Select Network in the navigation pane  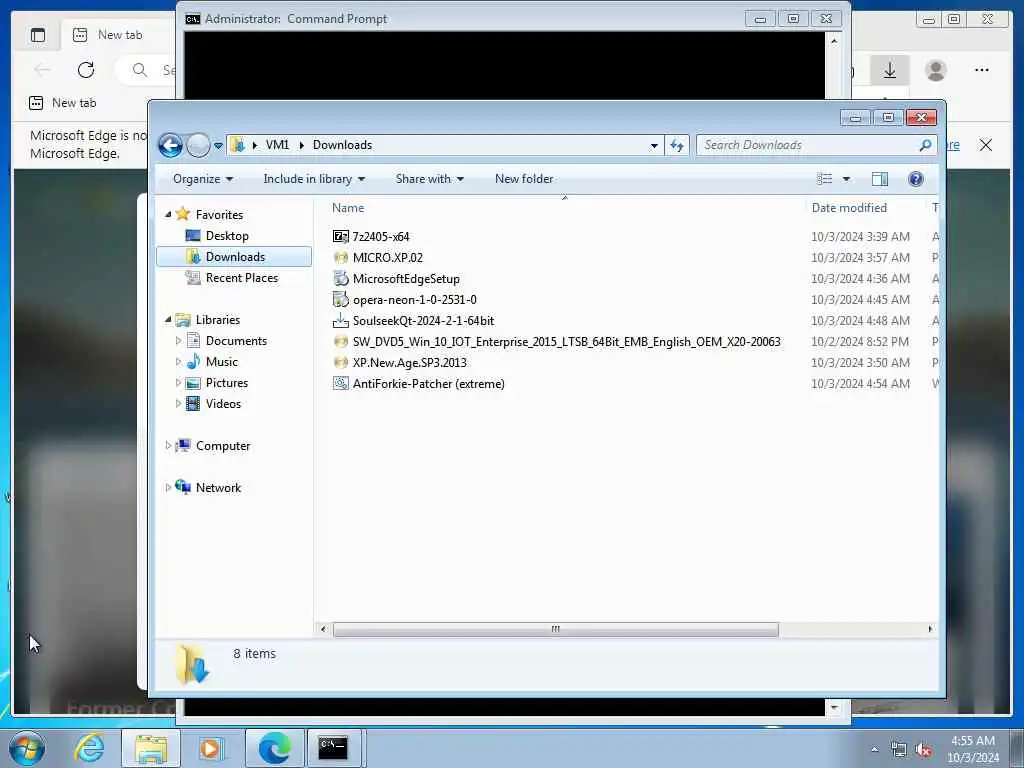point(218,488)
